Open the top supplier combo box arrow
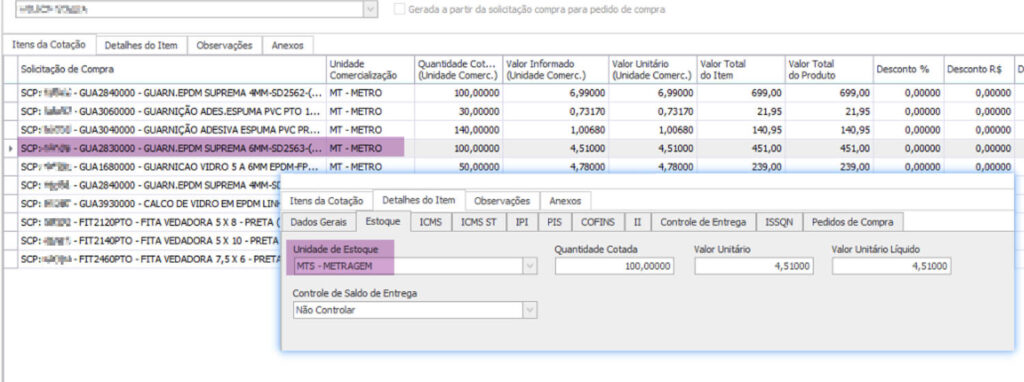Viewport: 1024px width, 382px height. point(370,10)
